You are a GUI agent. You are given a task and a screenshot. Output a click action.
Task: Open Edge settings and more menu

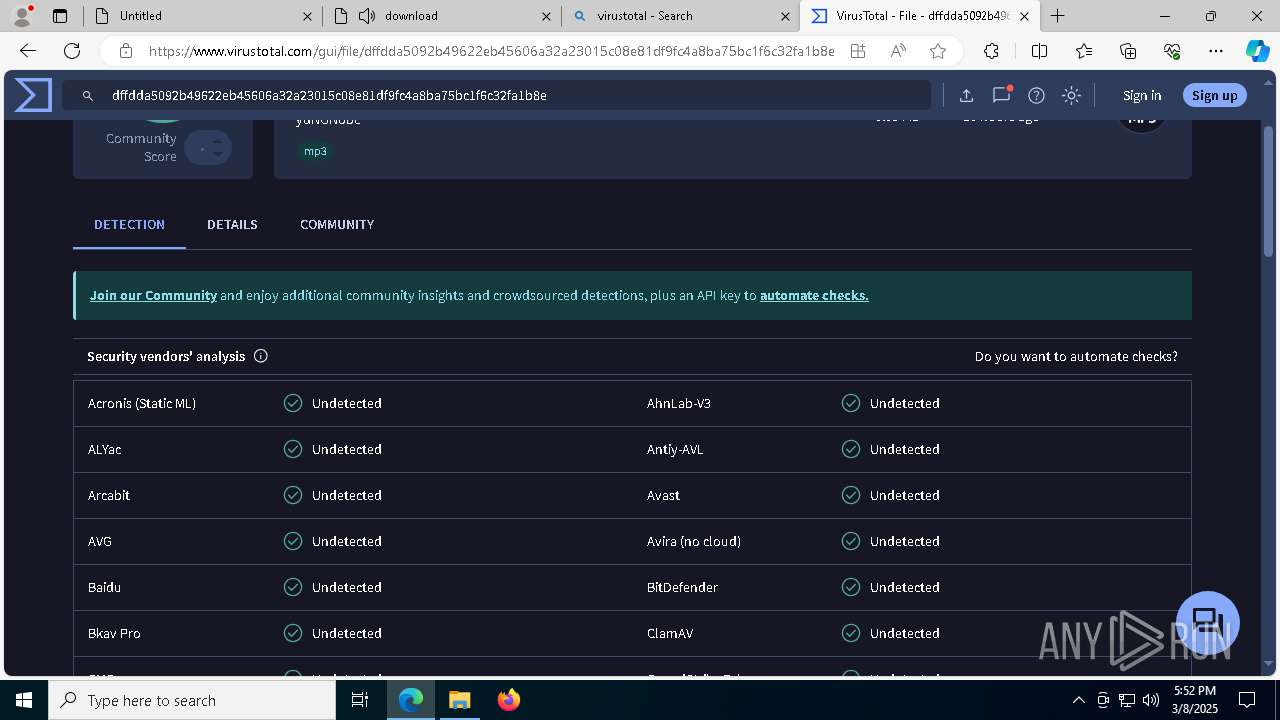point(1216,51)
